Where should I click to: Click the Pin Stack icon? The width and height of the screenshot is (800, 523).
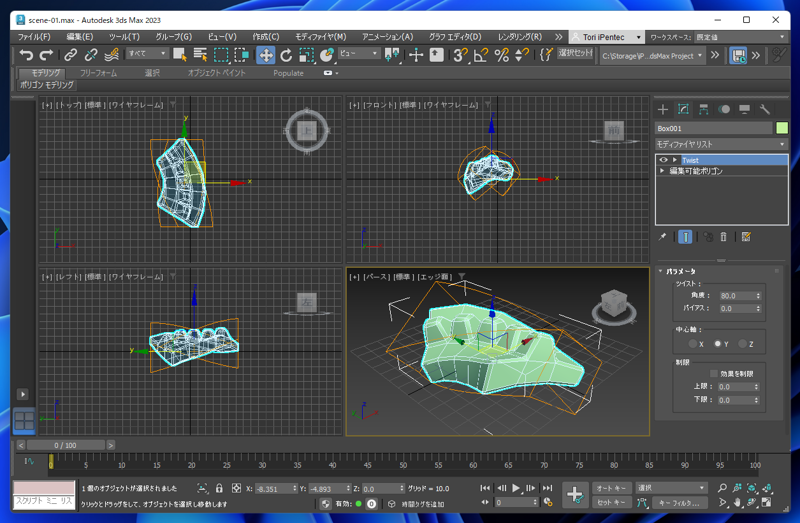click(x=662, y=237)
